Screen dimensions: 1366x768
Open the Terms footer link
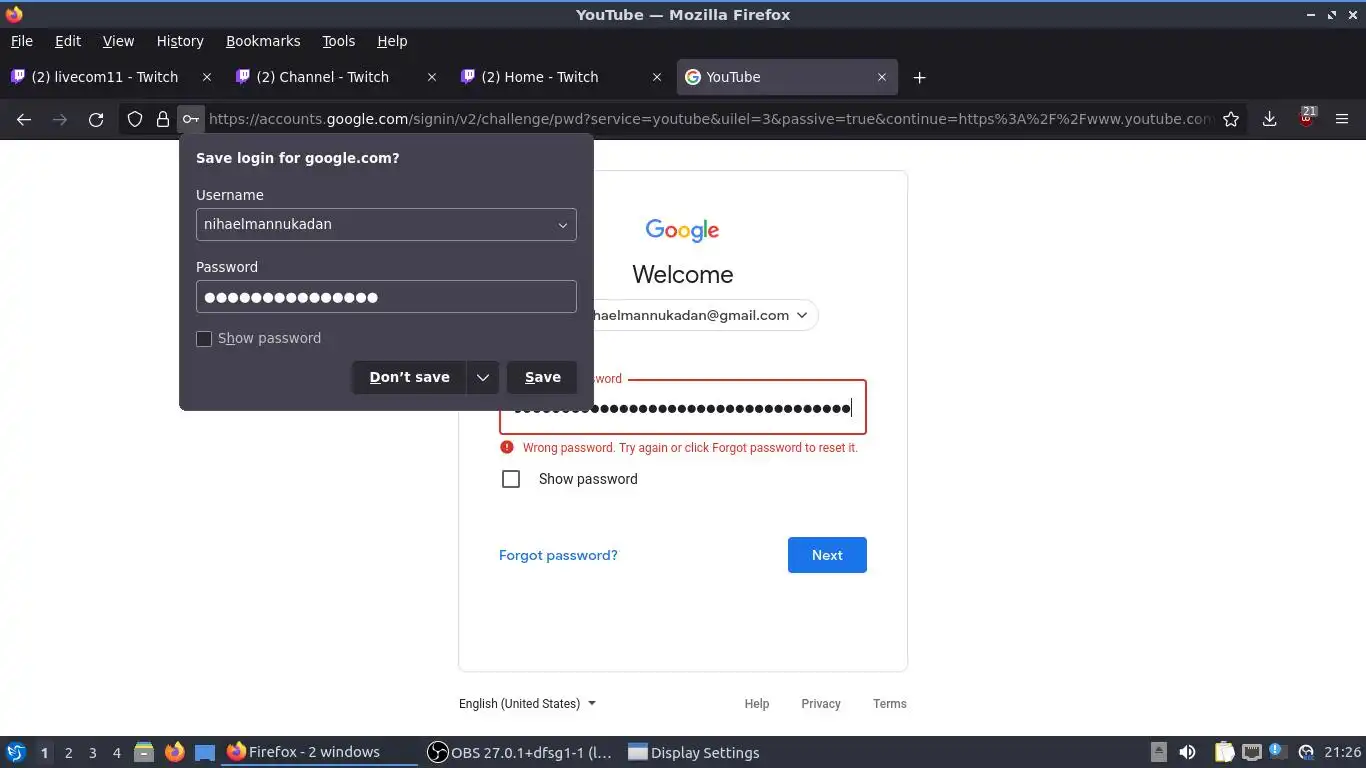pyautogui.click(x=890, y=704)
